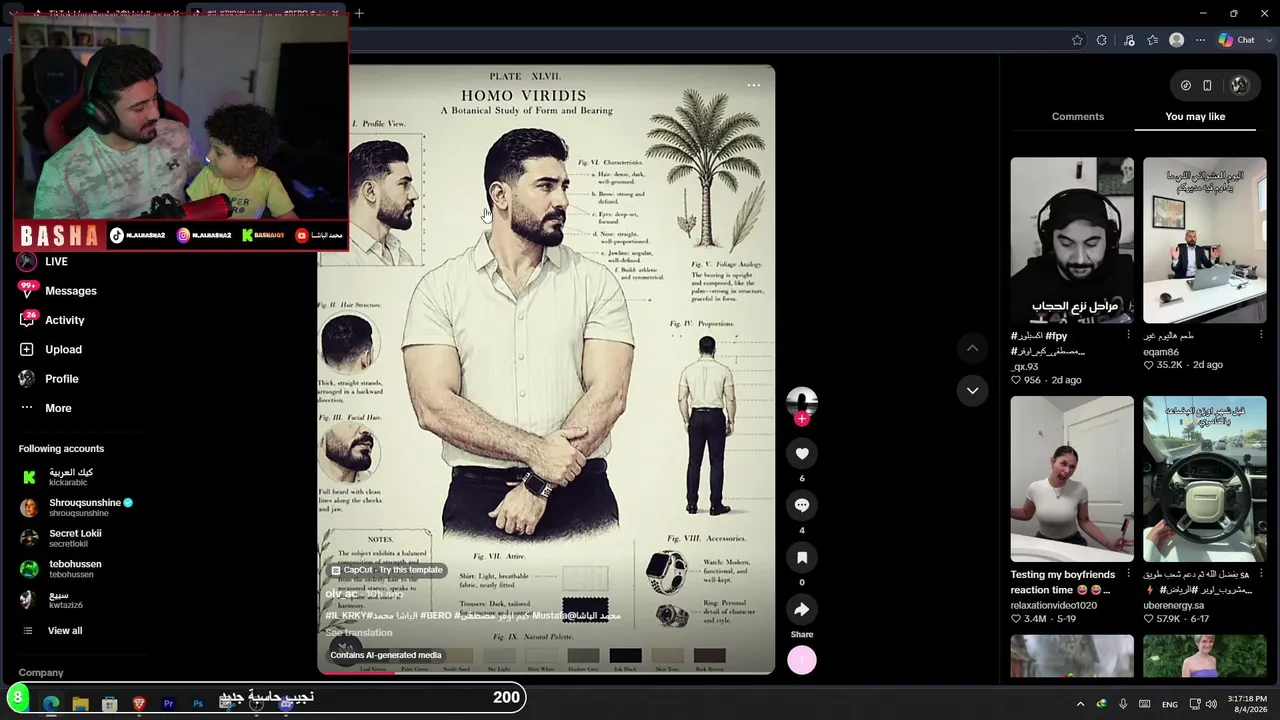This screenshot has height=720, width=1280.
Task: Open Brave browser from the taskbar
Action: (x=139, y=704)
